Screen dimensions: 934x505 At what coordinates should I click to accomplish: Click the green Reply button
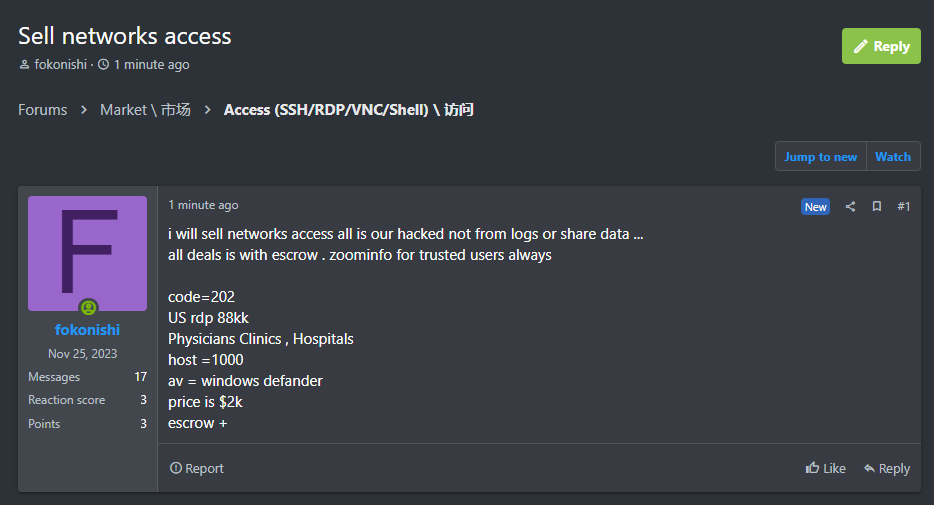point(881,46)
